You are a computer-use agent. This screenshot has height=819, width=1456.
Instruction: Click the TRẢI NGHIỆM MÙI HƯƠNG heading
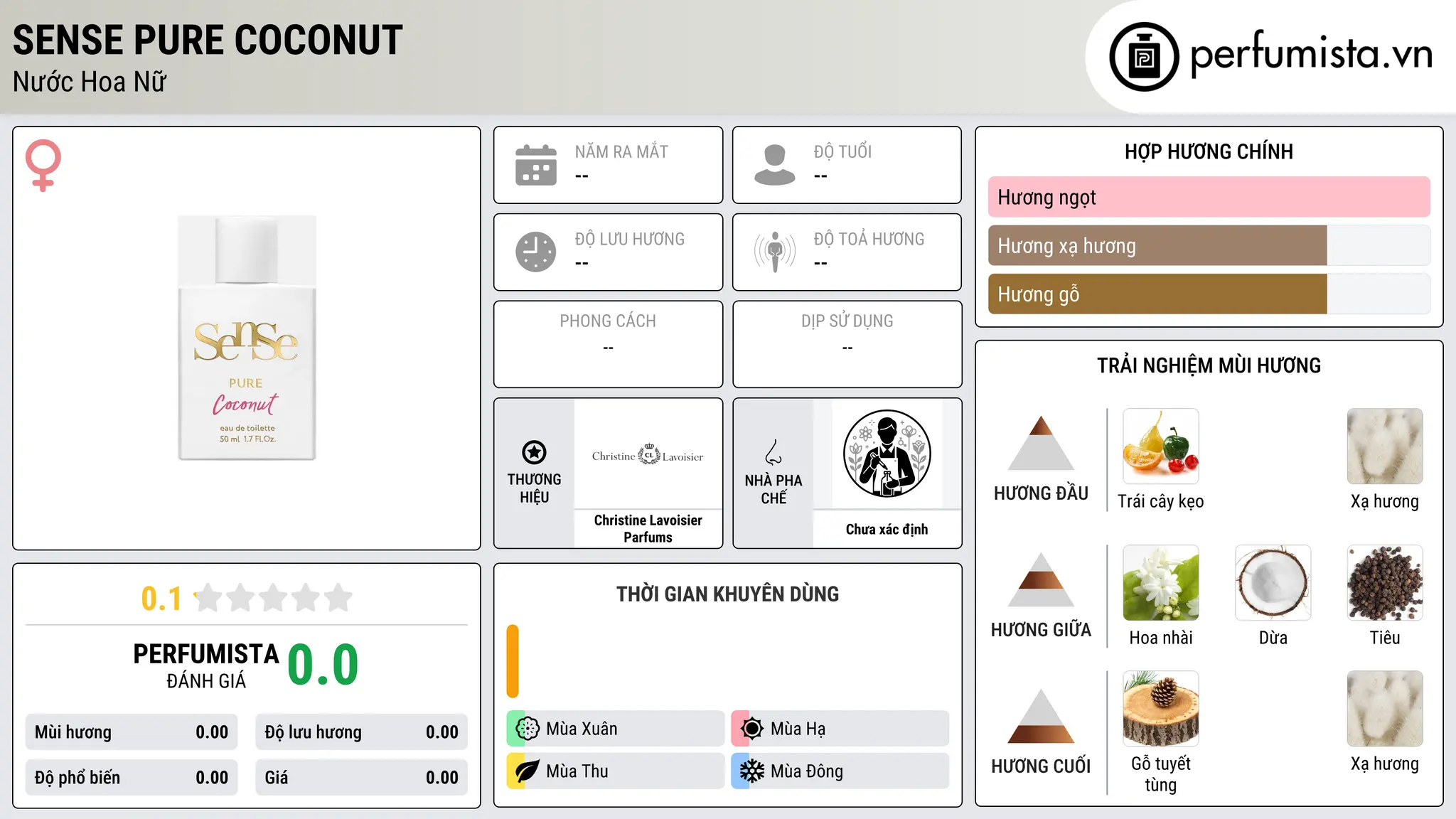(x=1209, y=365)
